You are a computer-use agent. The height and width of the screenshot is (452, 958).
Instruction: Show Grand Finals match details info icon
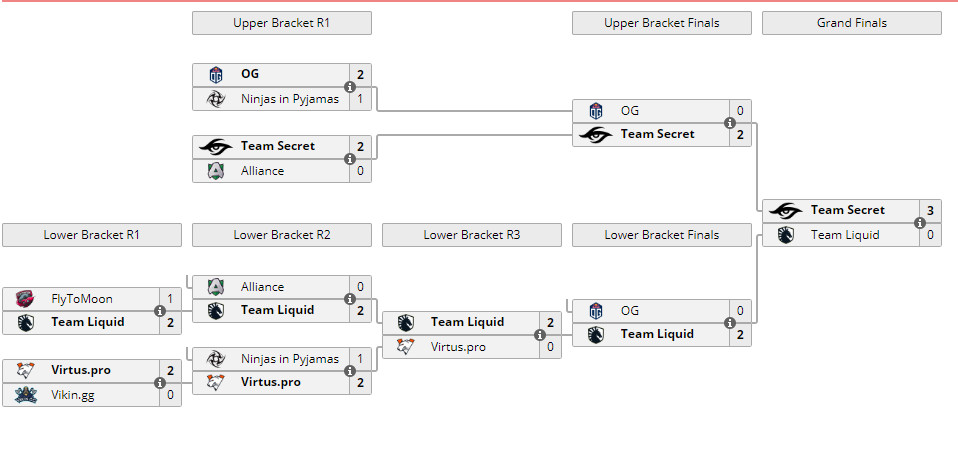coord(920,223)
